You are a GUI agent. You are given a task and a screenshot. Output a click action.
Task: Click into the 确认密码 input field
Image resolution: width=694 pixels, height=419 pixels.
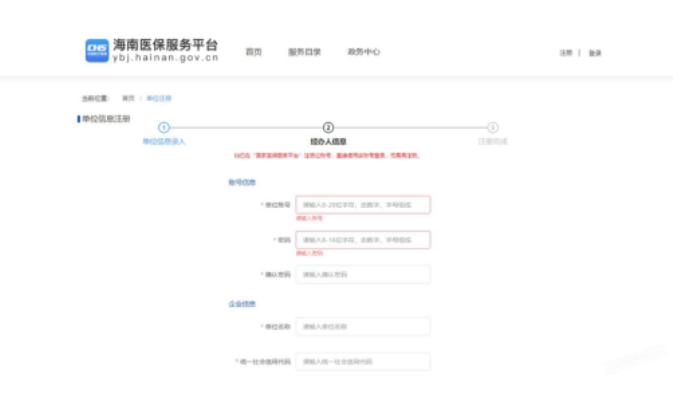(x=362, y=274)
